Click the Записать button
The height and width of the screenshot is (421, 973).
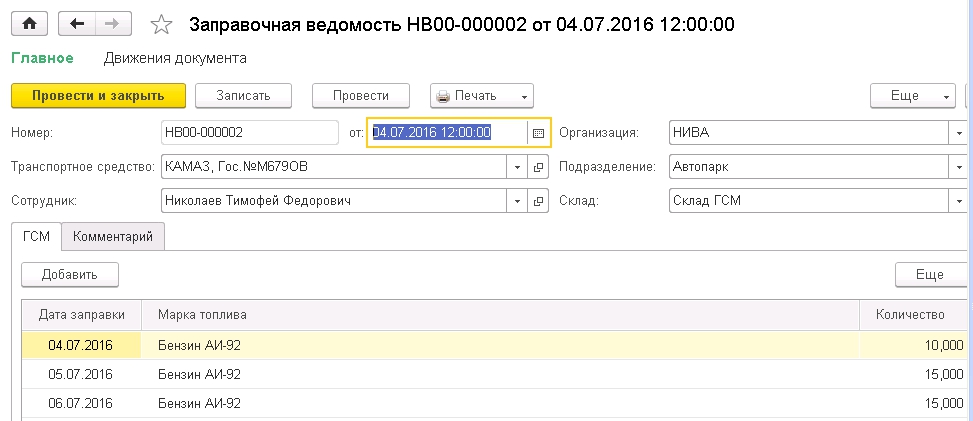tap(243, 96)
